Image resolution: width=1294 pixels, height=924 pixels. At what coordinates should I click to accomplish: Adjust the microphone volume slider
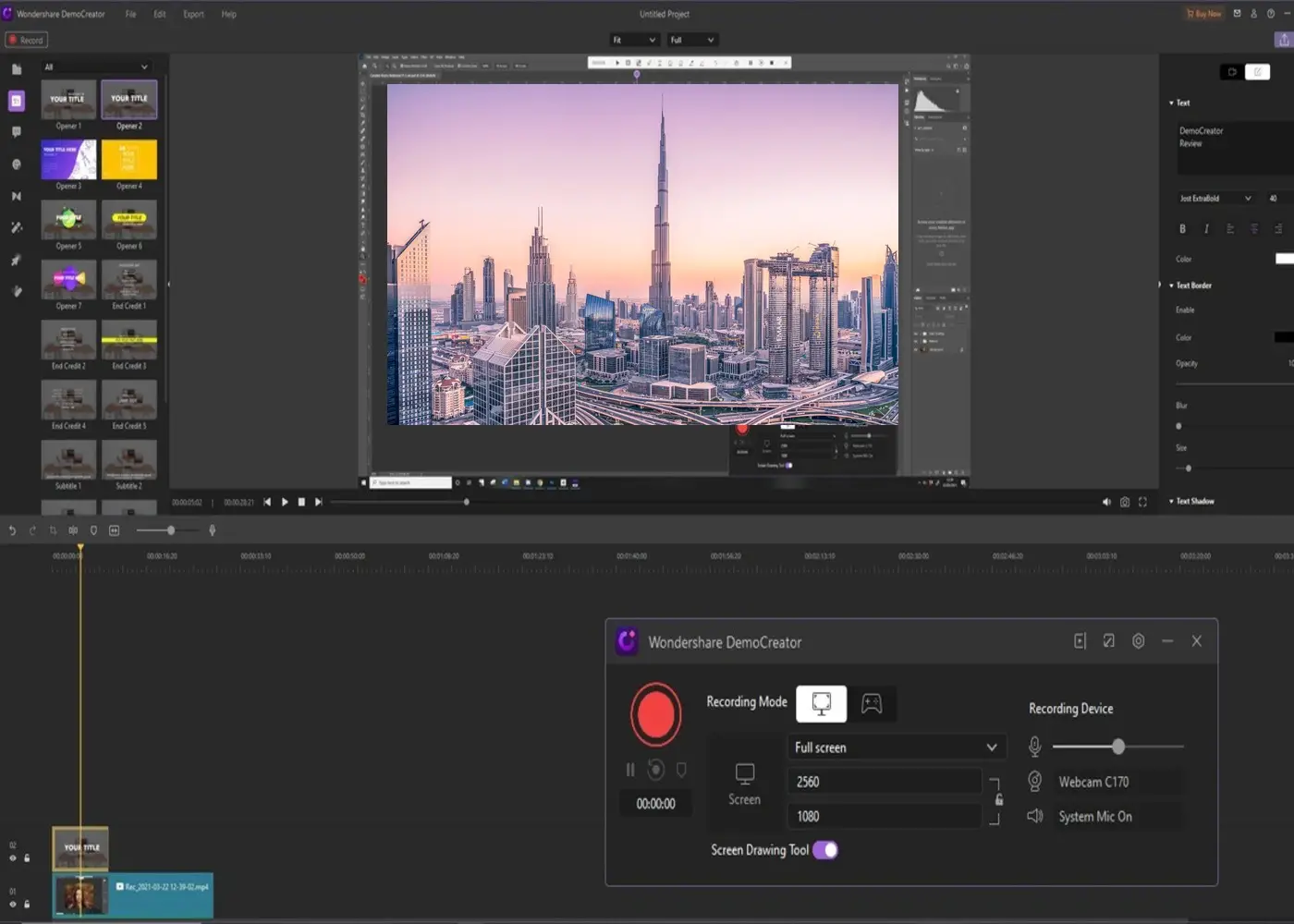(1118, 747)
